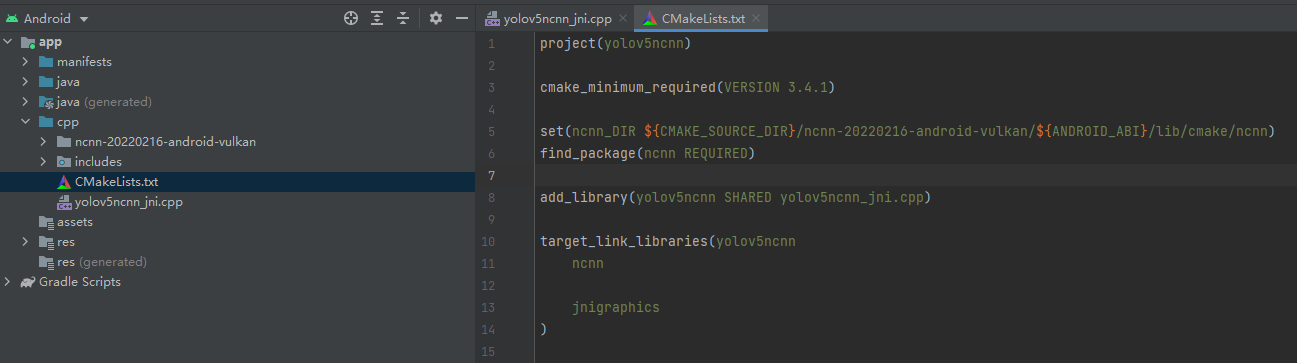1297x363 pixels.
Task: Collapse the cpp folder chevron
Action: [x=27, y=122]
